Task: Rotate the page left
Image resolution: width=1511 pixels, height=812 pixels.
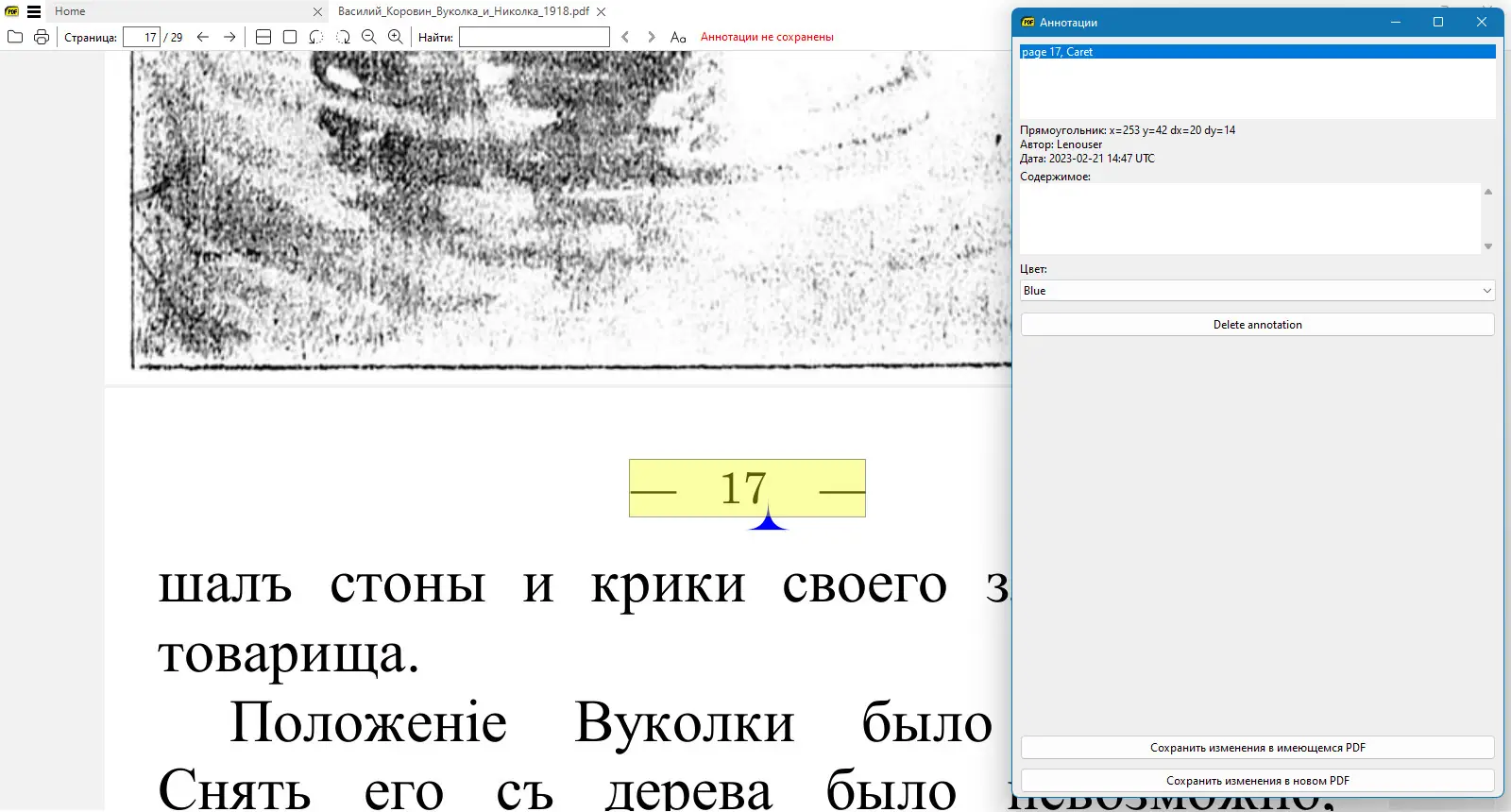Action: (316, 37)
